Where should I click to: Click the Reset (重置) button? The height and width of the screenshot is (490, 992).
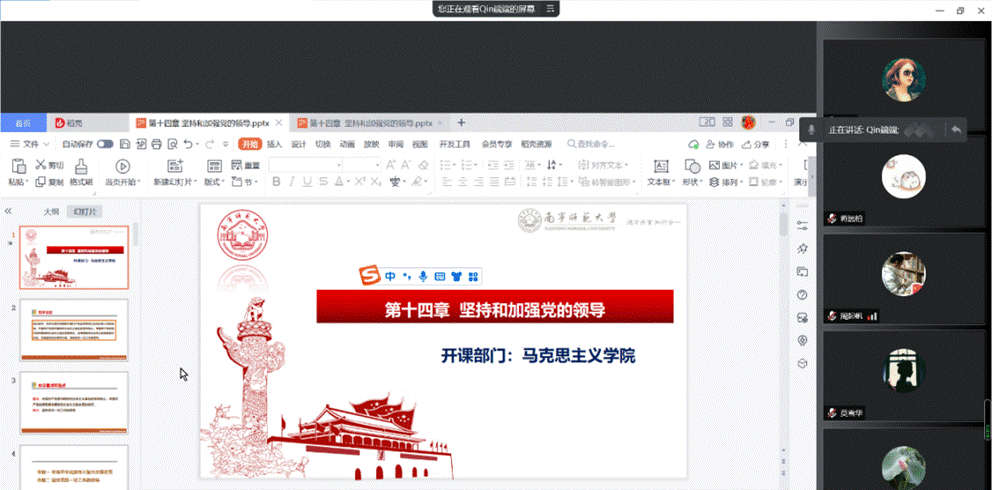coord(245,165)
